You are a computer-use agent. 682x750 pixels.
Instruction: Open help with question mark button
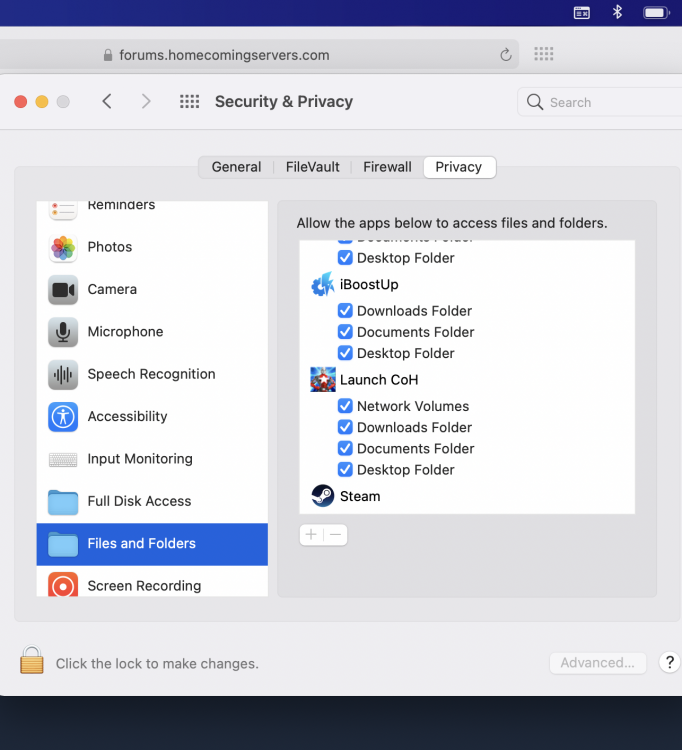point(670,662)
